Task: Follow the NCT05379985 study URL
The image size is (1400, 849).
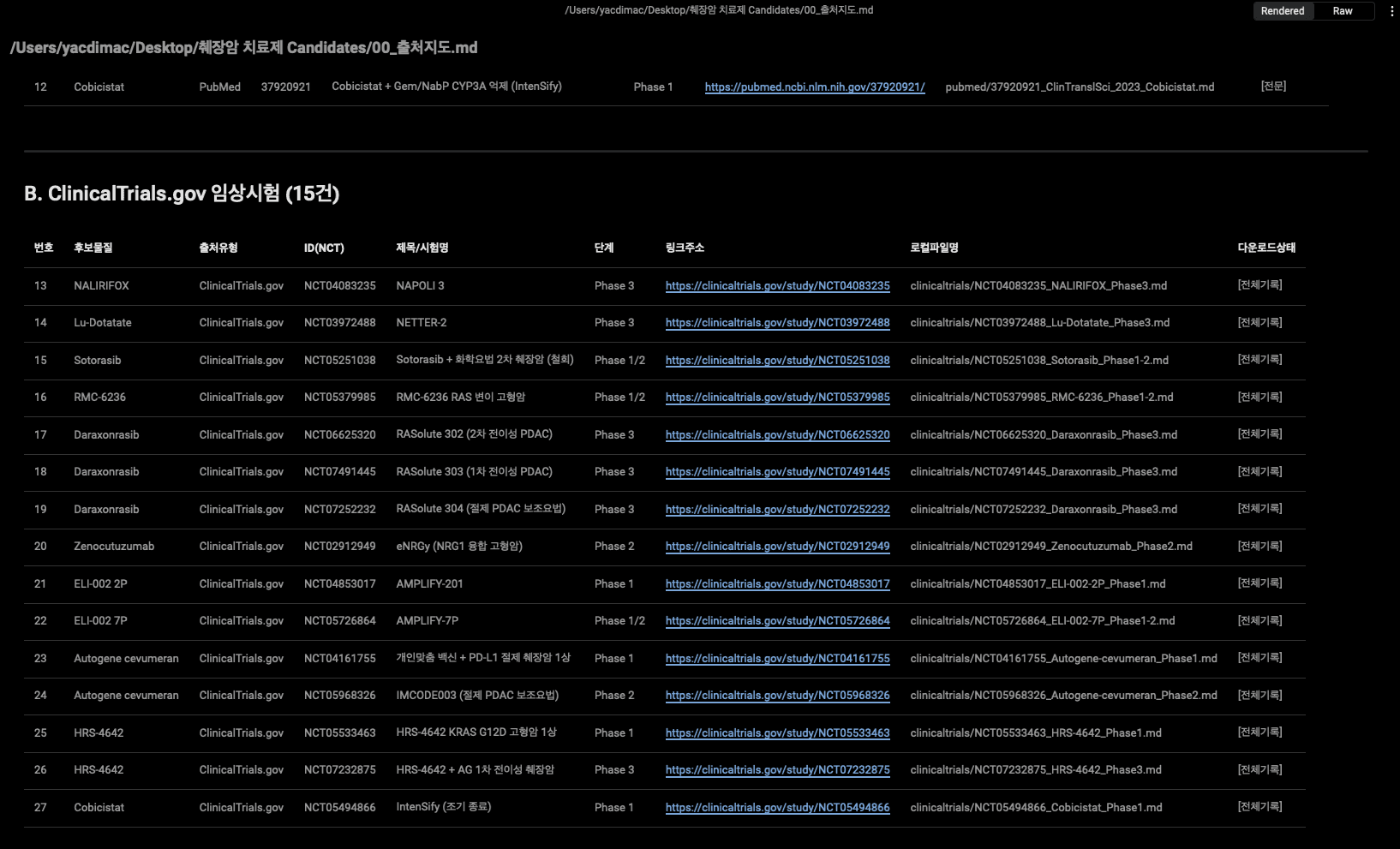Action: click(x=778, y=398)
